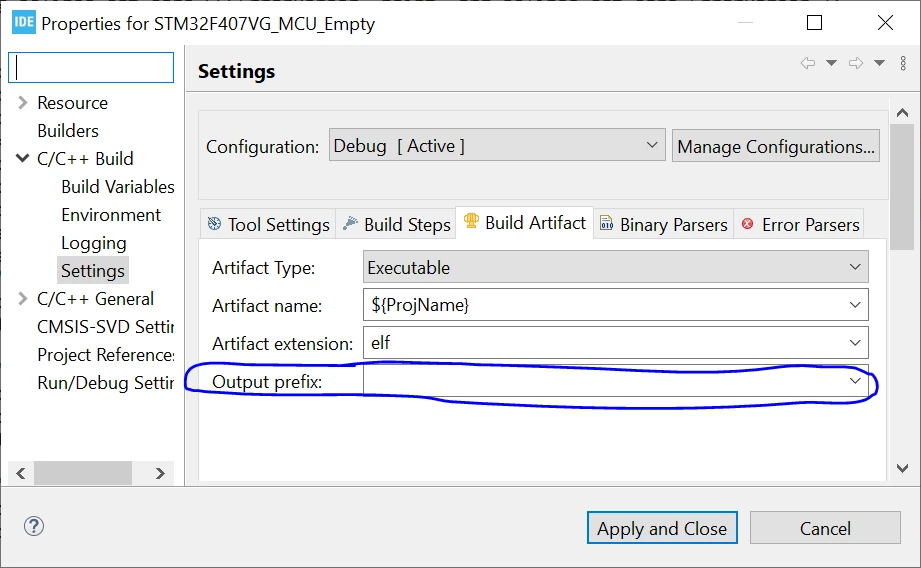
Task: Switch to the Build Artifact tab
Action: (x=525, y=223)
